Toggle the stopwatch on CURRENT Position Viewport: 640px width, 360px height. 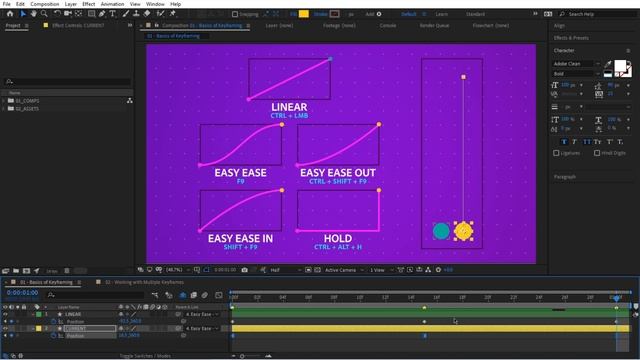[x=53, y=336]
